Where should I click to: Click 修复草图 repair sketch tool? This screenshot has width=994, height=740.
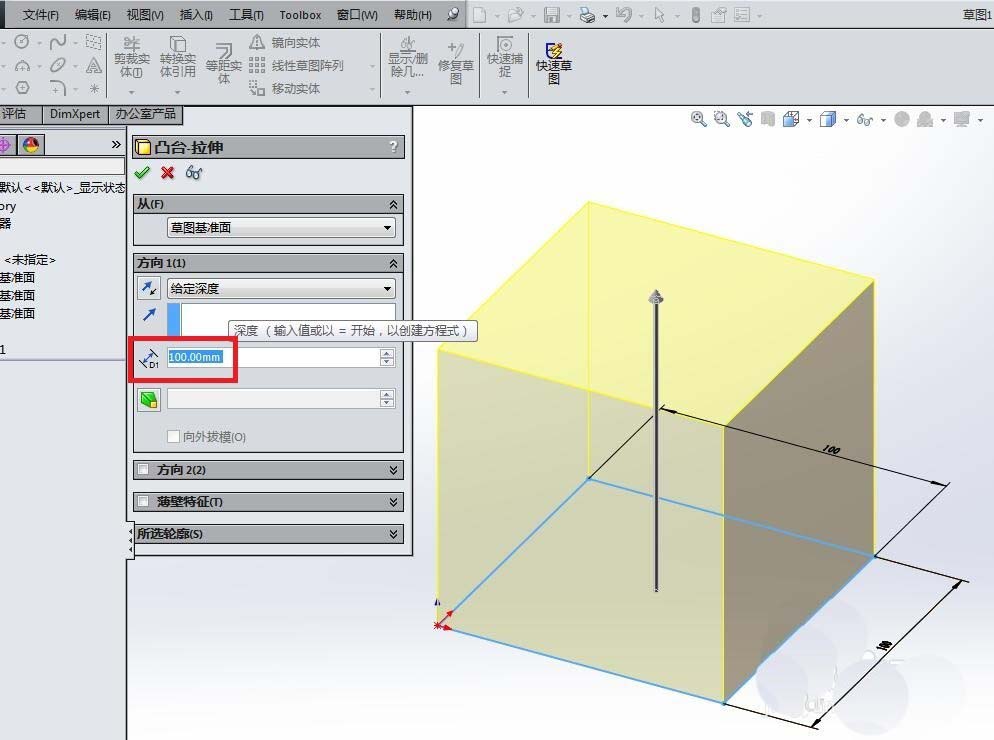click(456, 63)
